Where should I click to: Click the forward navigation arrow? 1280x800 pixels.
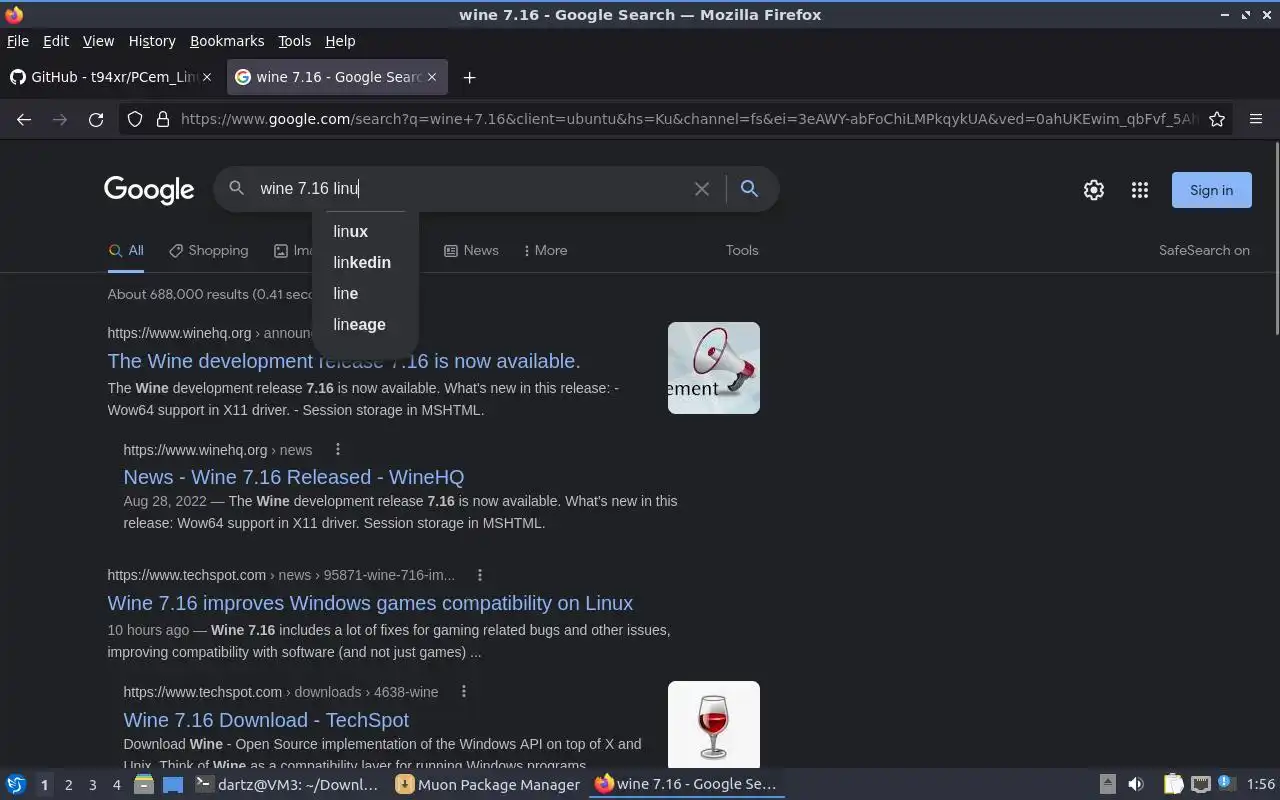click(60, 119)
